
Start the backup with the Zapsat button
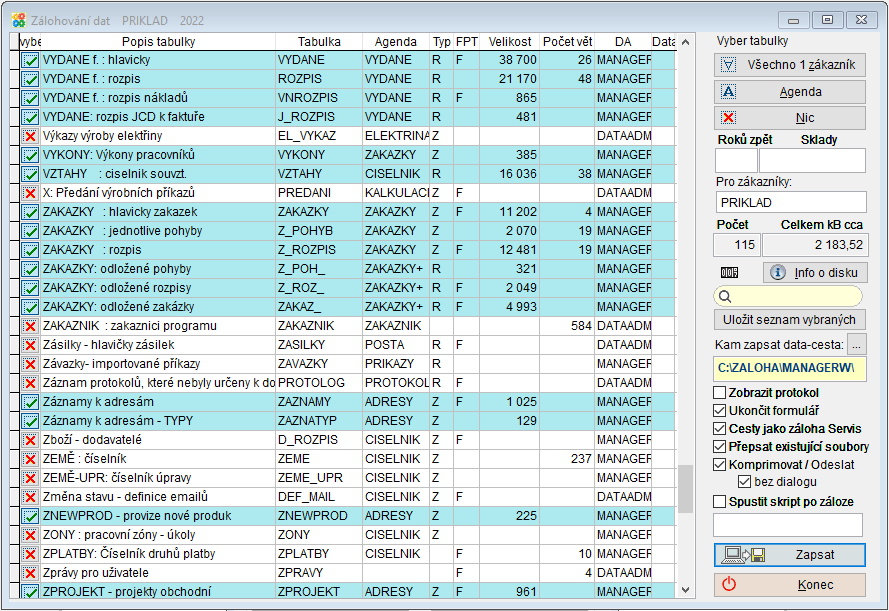(790, 555)
